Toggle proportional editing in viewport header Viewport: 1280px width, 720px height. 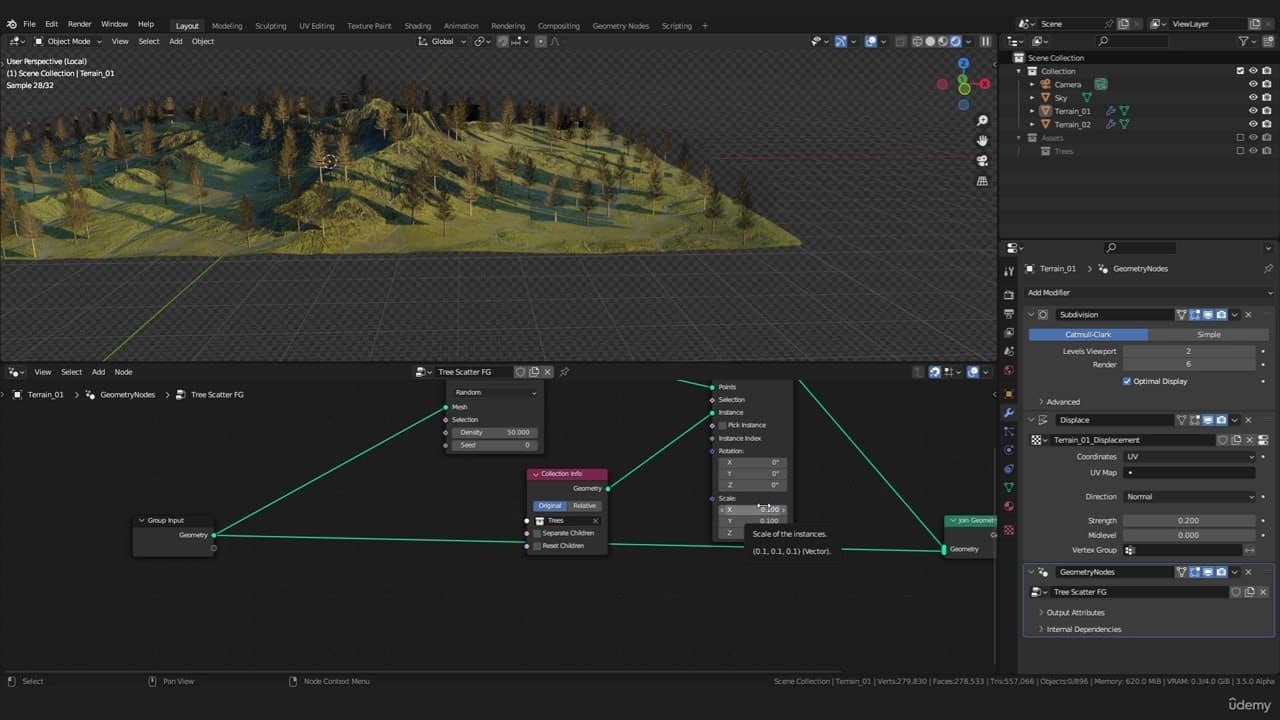(x=541, y=41)
